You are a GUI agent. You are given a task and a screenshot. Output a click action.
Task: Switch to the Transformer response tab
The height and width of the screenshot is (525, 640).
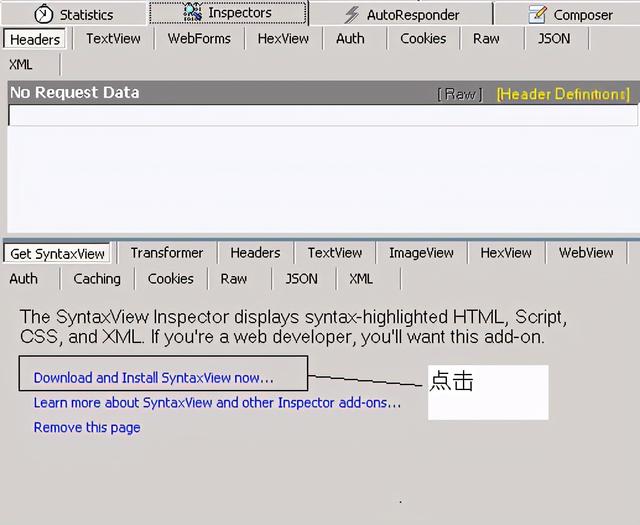coord(166,253)
